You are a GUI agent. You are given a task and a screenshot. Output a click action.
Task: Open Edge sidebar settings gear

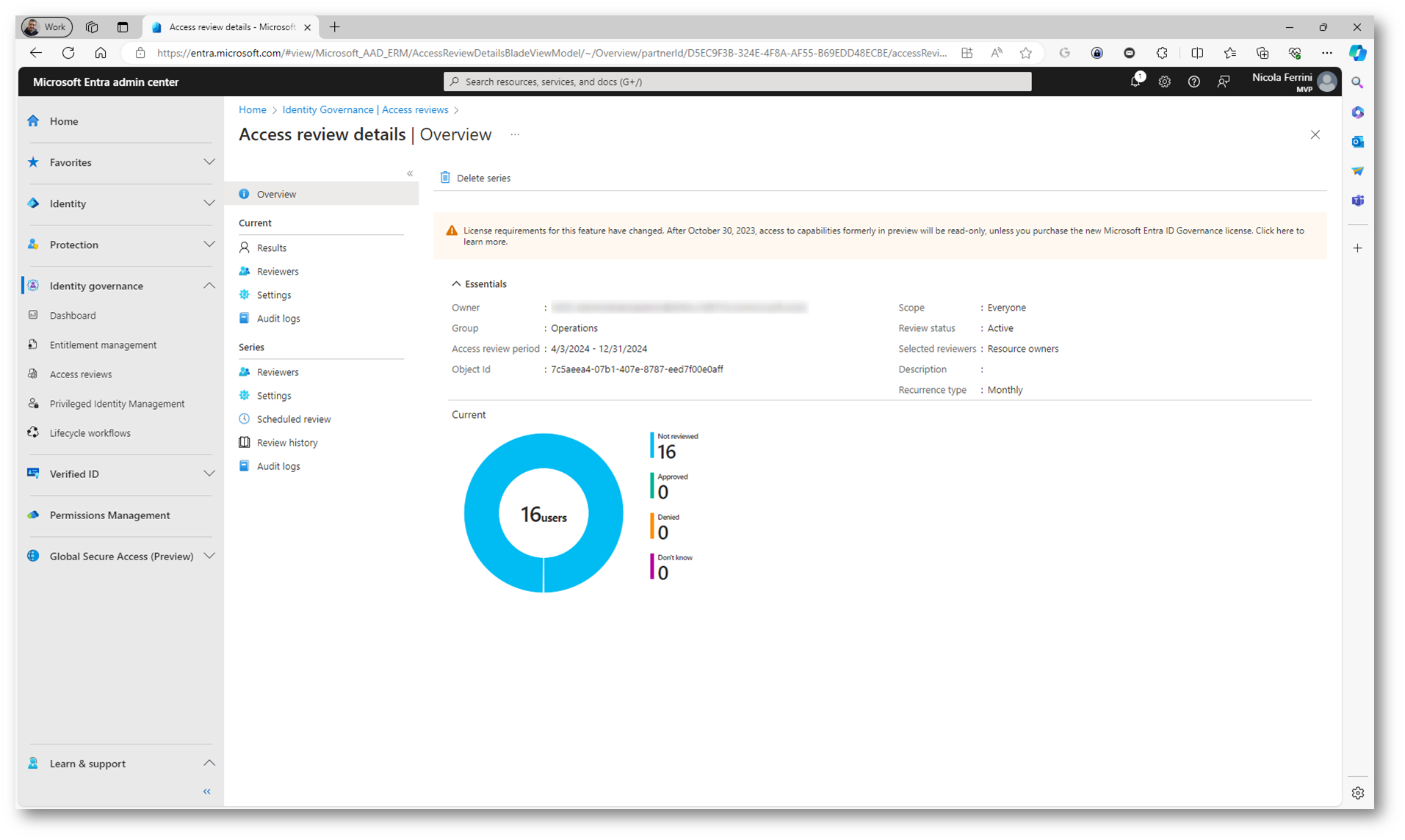point(1357,792)
